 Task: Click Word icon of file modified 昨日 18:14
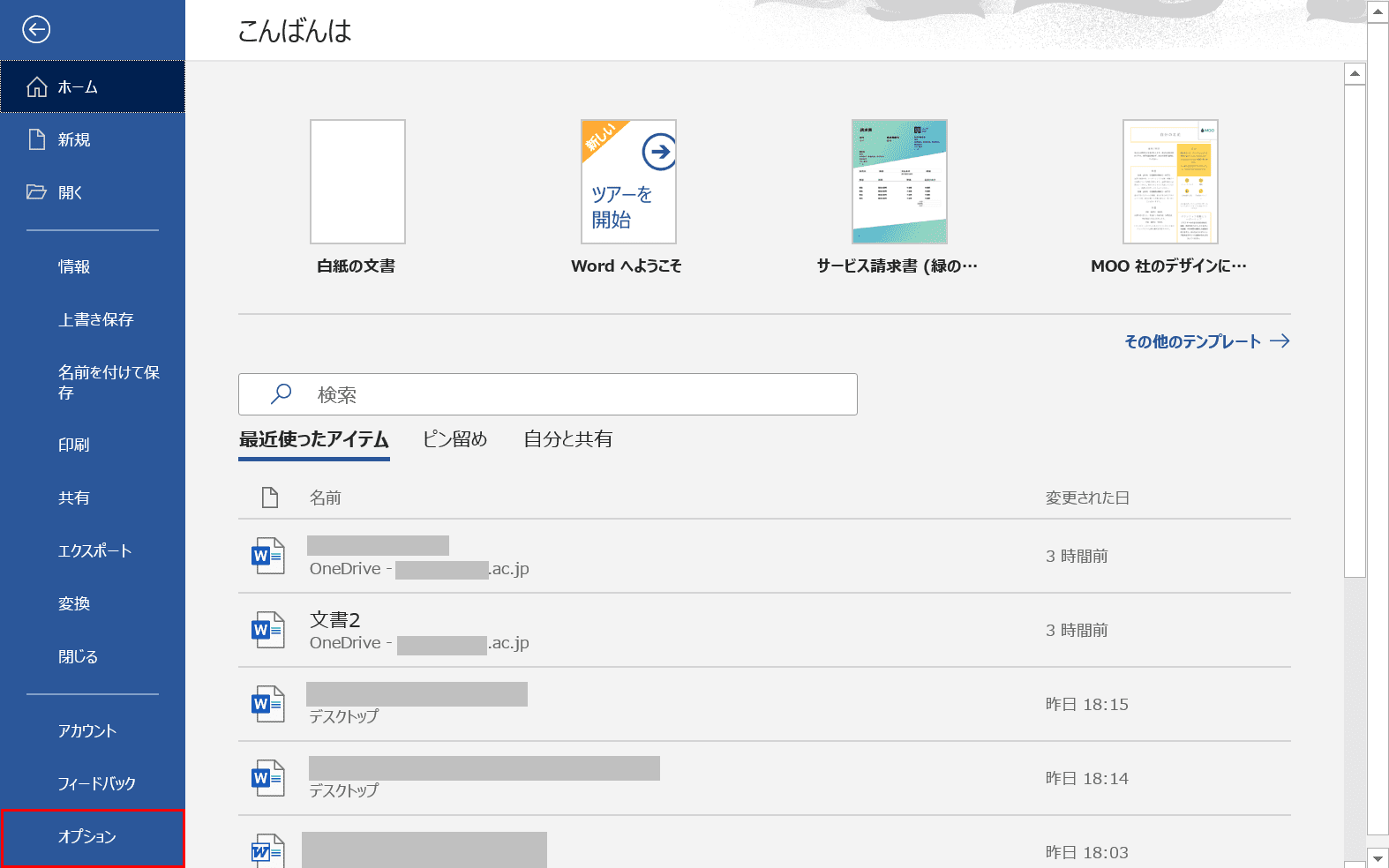(267, 778)
